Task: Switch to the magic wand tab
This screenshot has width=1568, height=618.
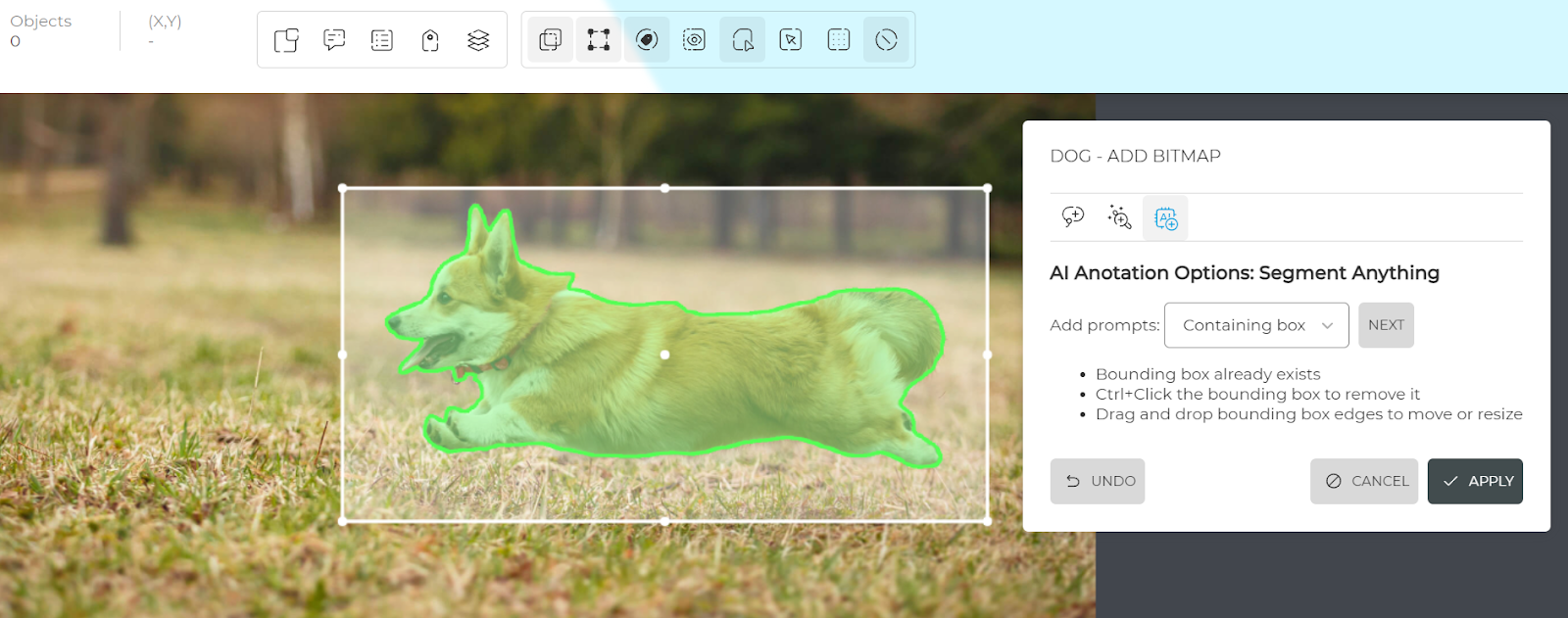Action: [x=1119, y=217]
